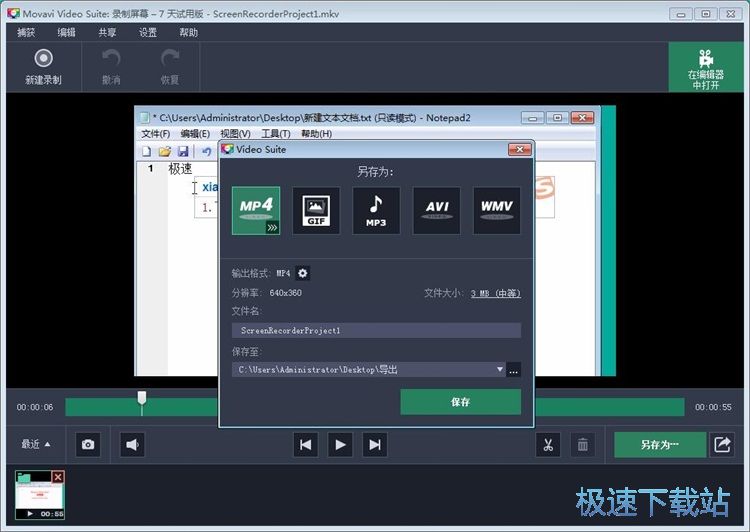
Task: Expand the Recent (最近) list
Action: click(35, 444)
